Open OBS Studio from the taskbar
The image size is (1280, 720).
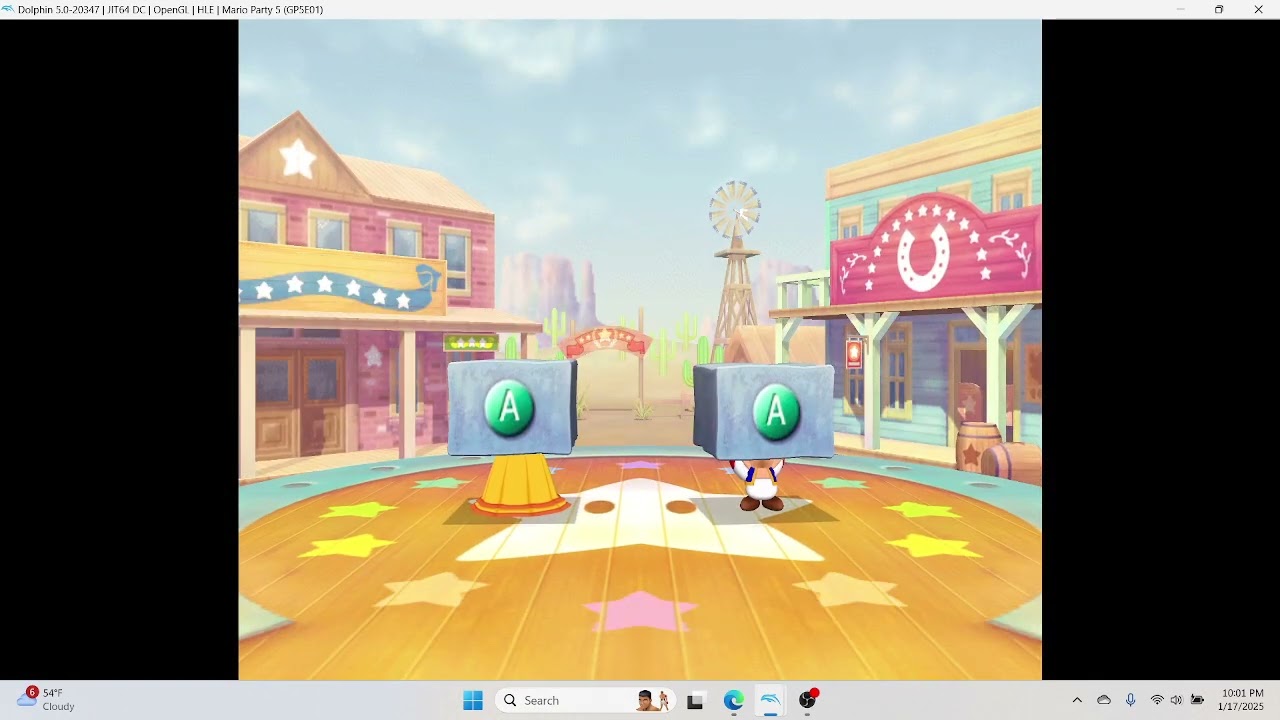click(x=807, y=700)
